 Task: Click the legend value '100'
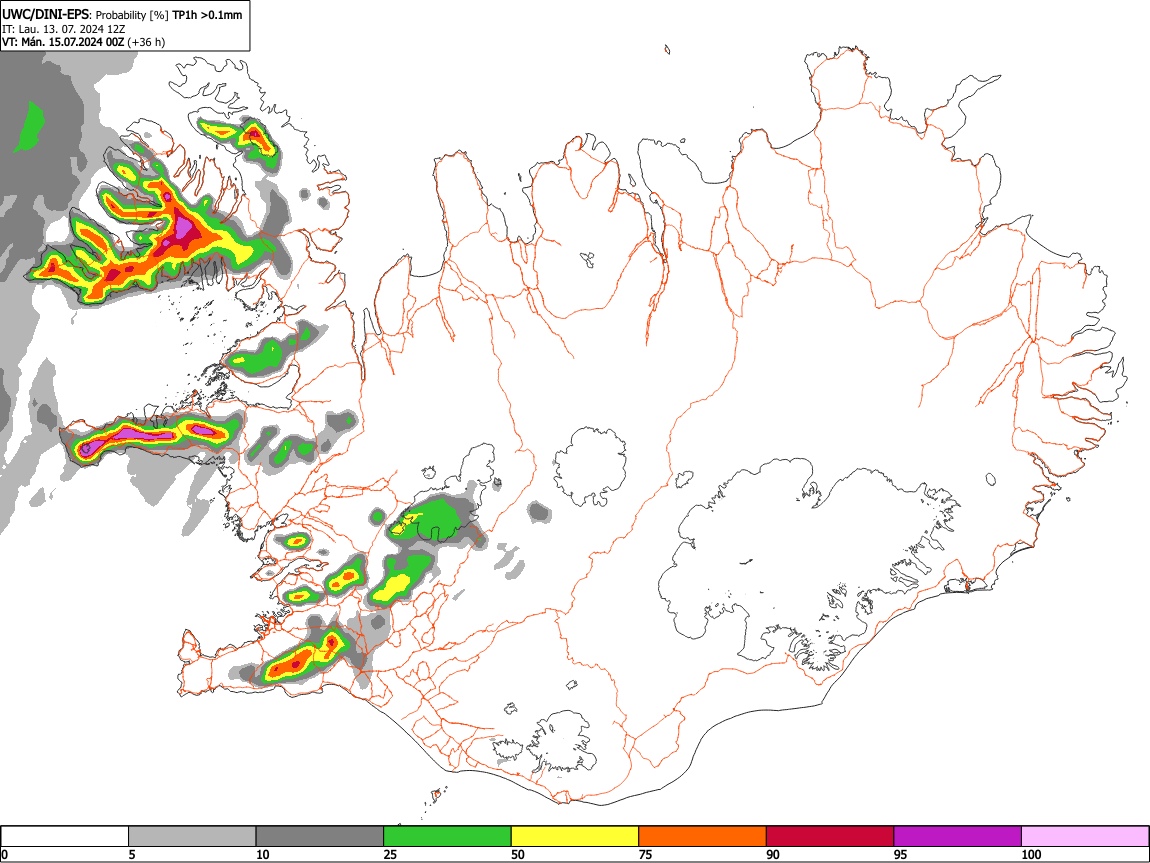pyautogui.click(x=1031, y=854)
